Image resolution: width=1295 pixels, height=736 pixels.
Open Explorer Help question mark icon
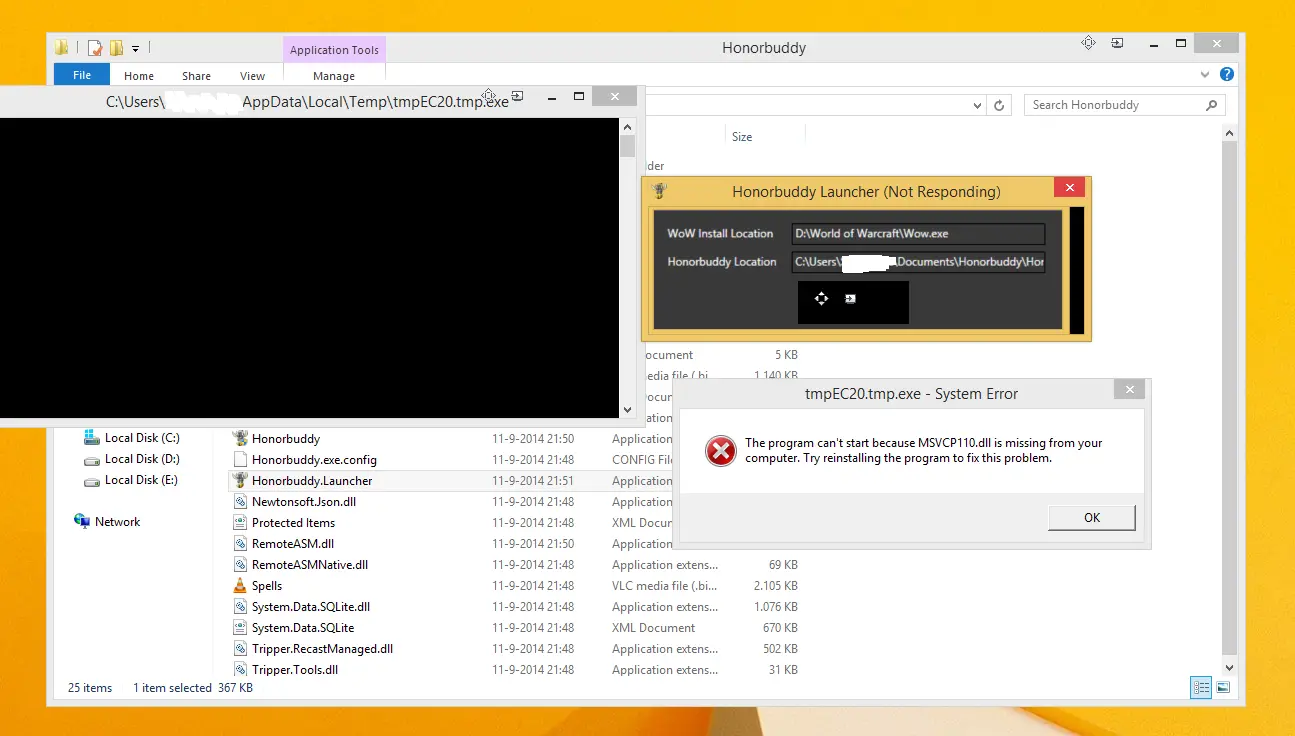coord(1227,75)
